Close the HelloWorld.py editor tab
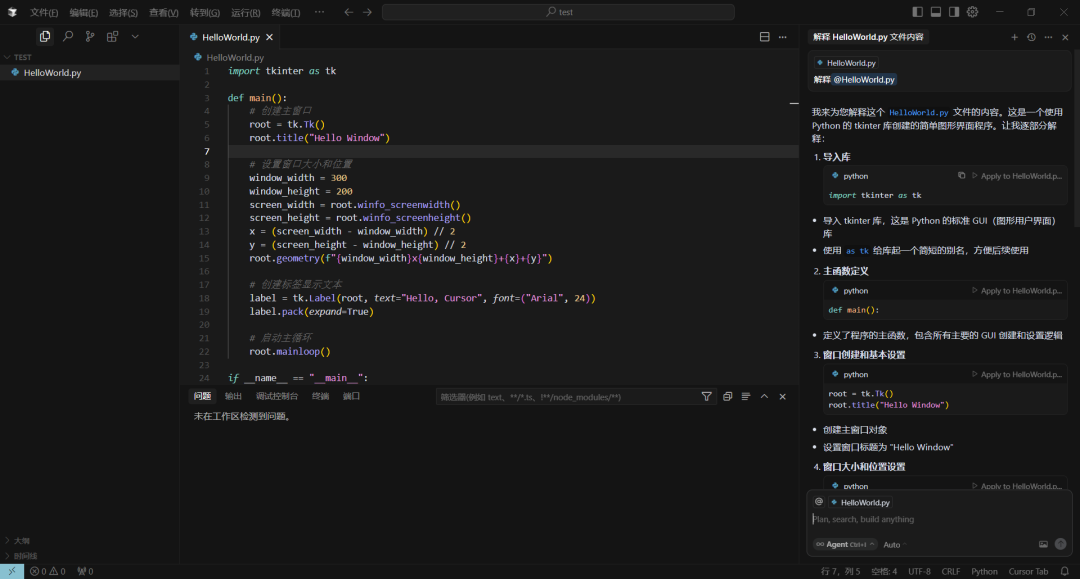Image resolution: width=1080 pixels, height=579 pixels. (269, 37)
